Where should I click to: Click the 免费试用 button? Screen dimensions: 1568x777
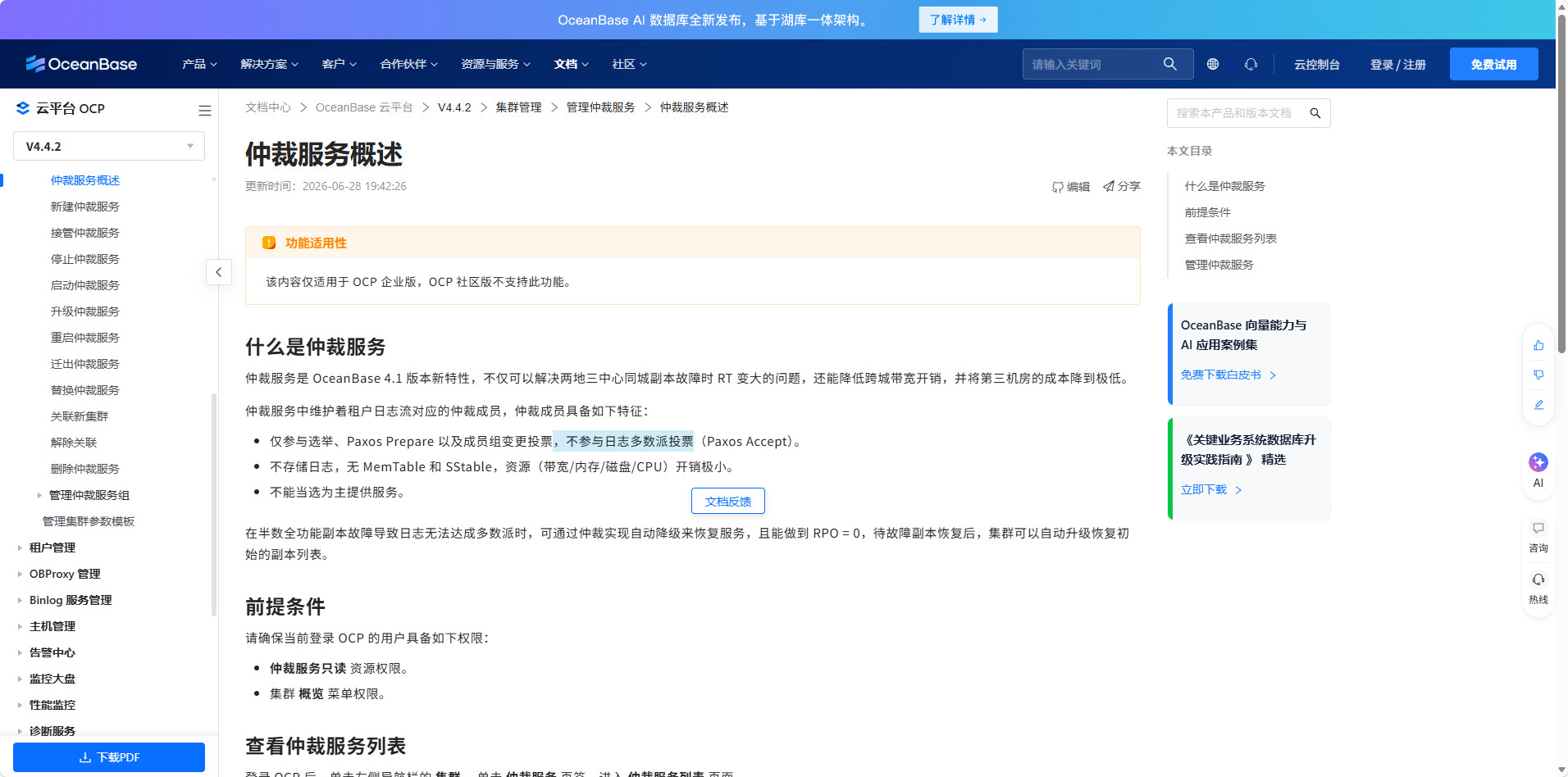coord(1493,64)
